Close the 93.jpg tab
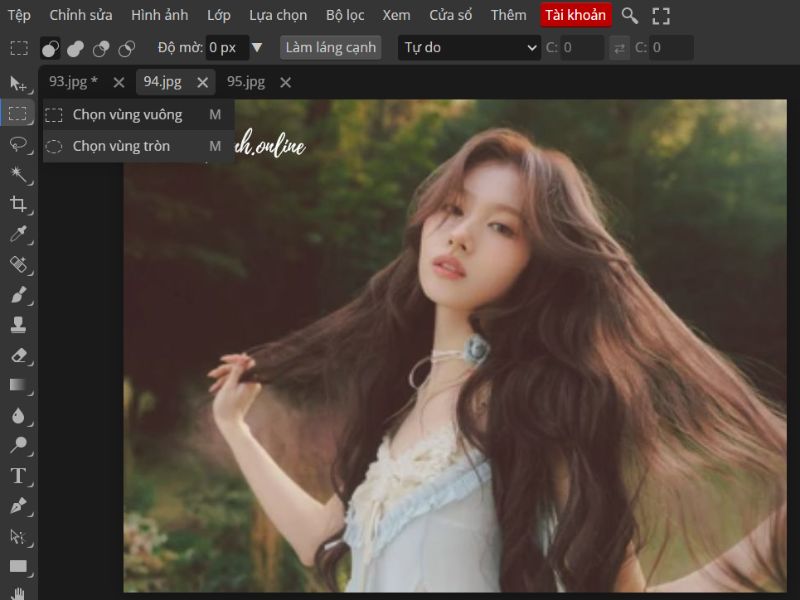 [x=119, y=82]
